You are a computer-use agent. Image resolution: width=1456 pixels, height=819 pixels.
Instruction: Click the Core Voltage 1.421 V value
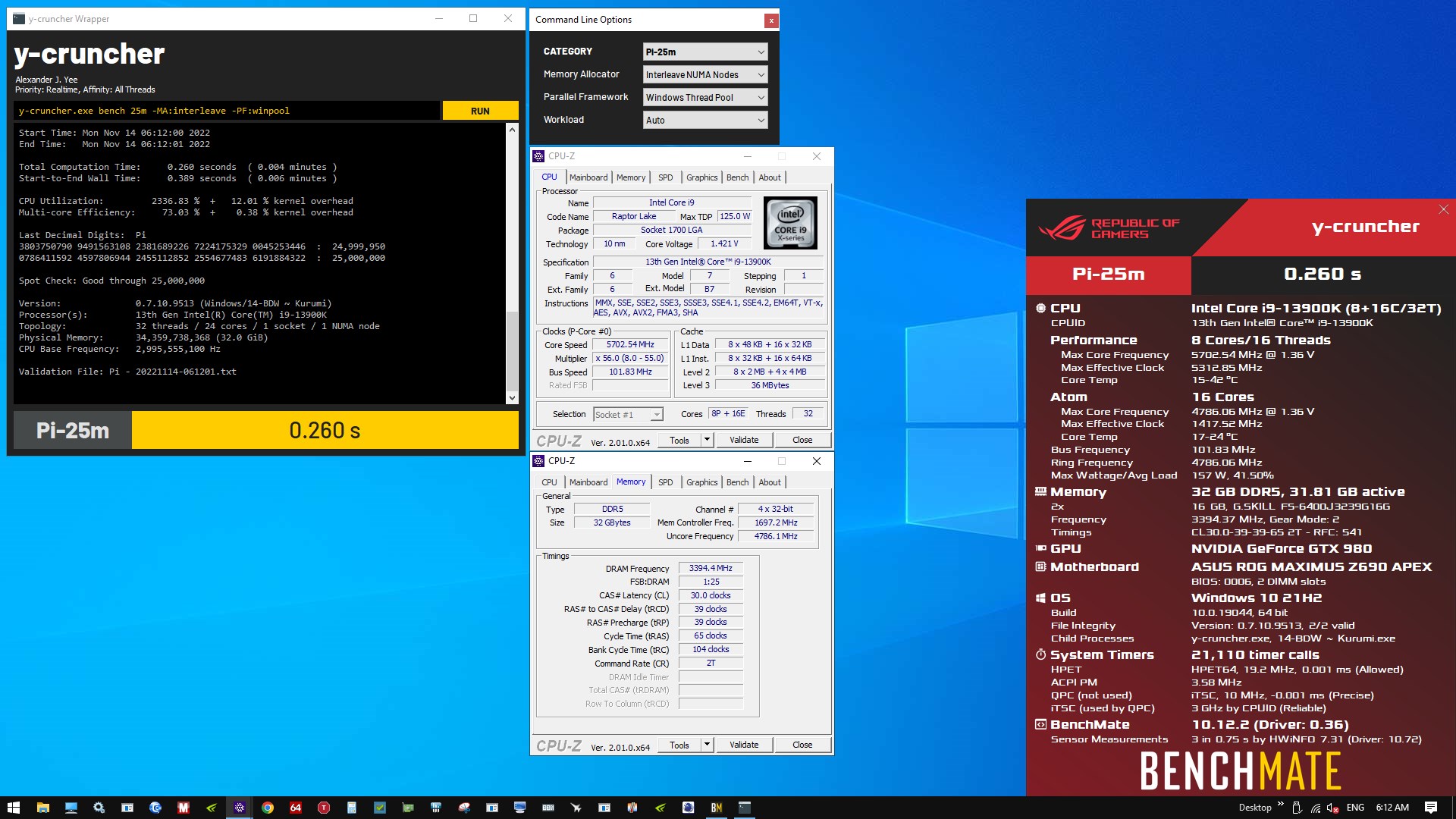pyautogui.click(x=724, y=244)
